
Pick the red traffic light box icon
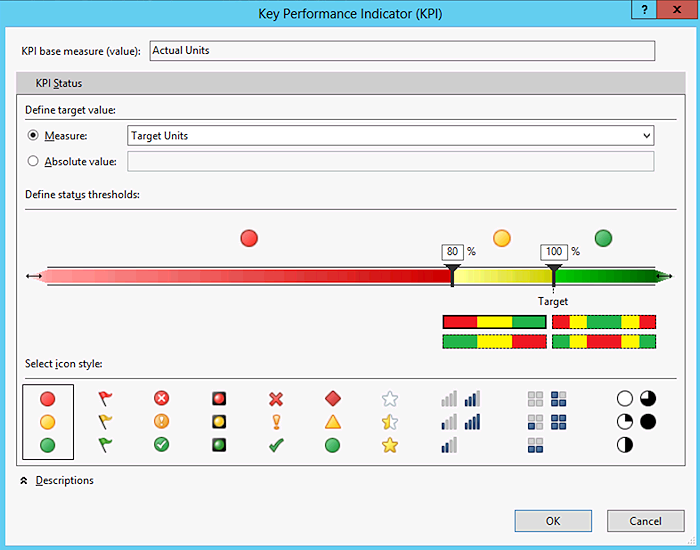tap(219, 398)
